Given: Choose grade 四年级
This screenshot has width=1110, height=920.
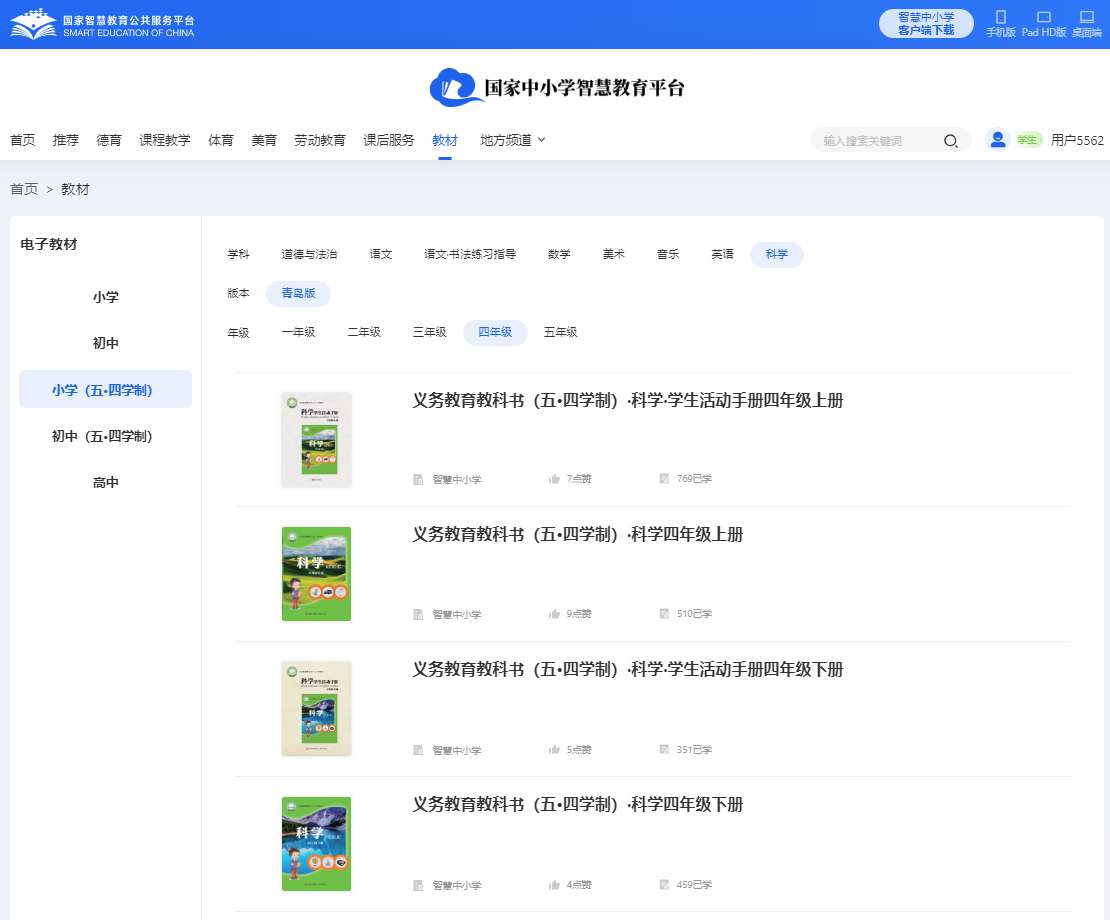Looking at the screenshot, I should [495, 332].
